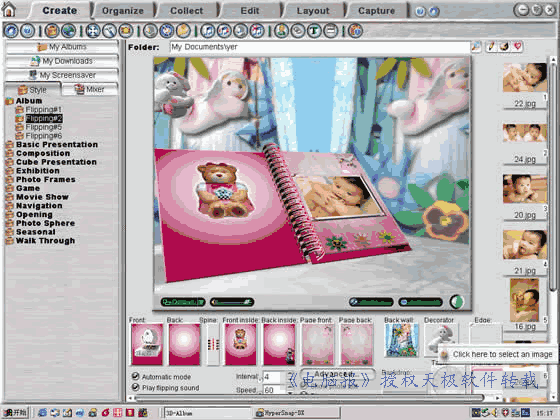
Task: Click the Front cover texture thumbnail
Action: point(147,345)
